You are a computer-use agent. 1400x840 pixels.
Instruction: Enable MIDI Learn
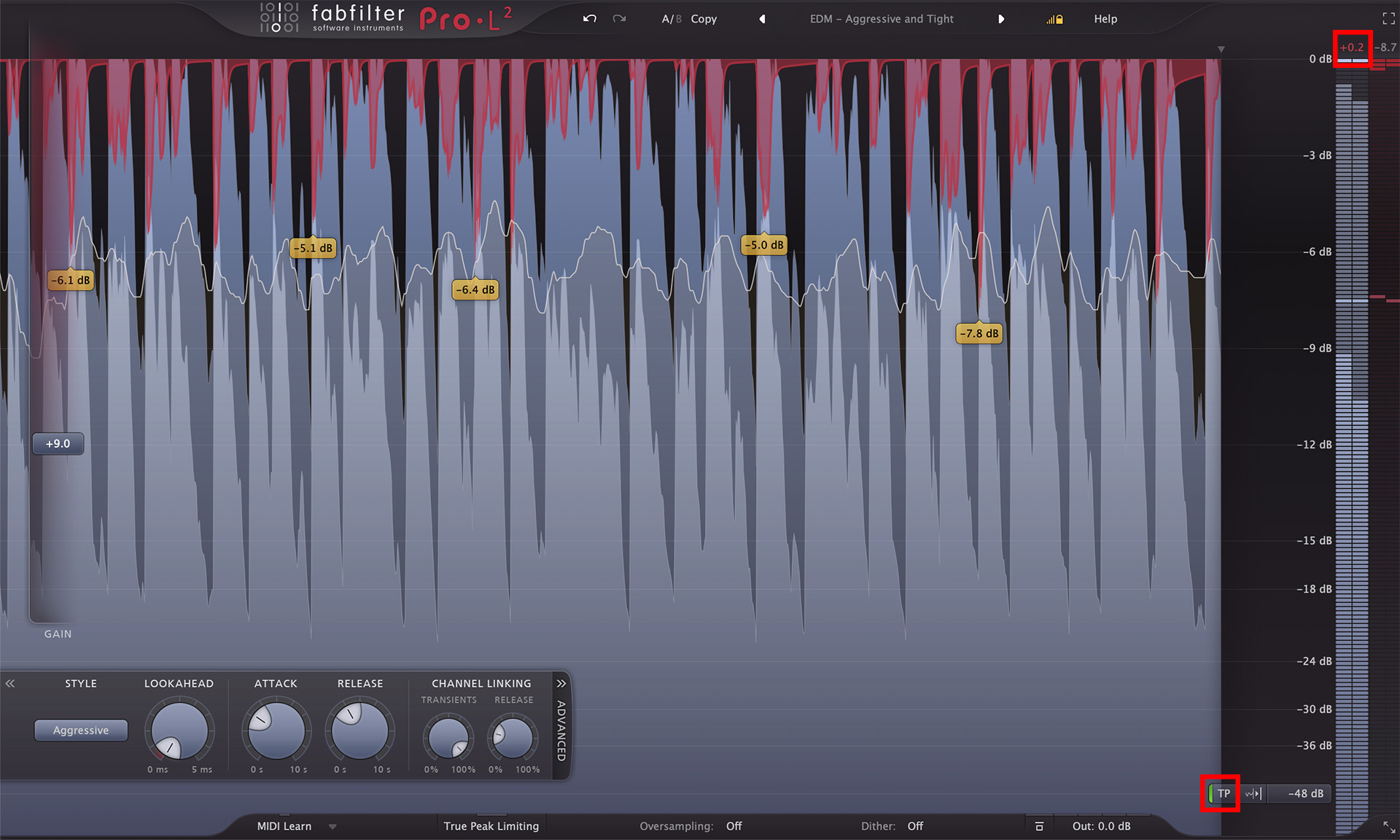[x=284, y=826]
